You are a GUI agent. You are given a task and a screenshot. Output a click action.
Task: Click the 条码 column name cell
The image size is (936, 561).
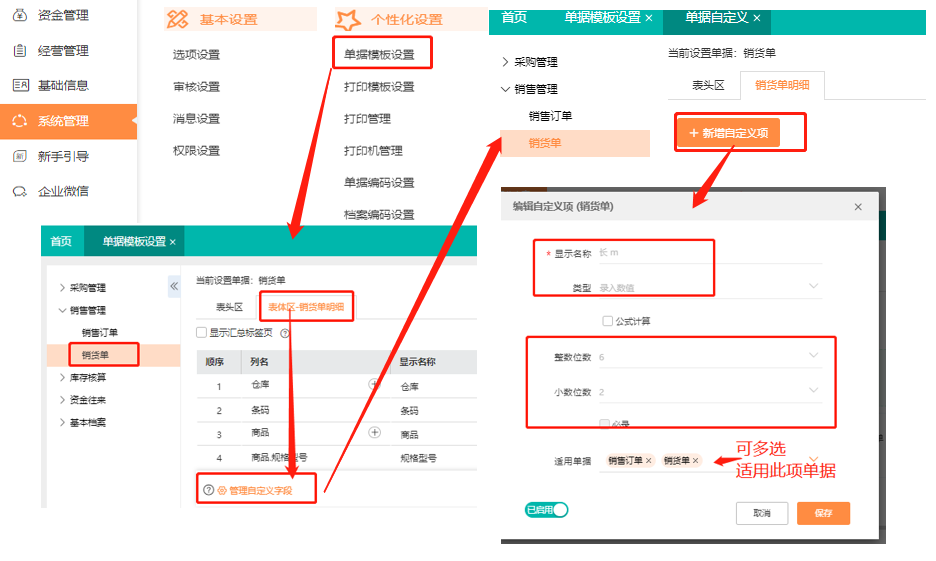[x=260, y=410]
